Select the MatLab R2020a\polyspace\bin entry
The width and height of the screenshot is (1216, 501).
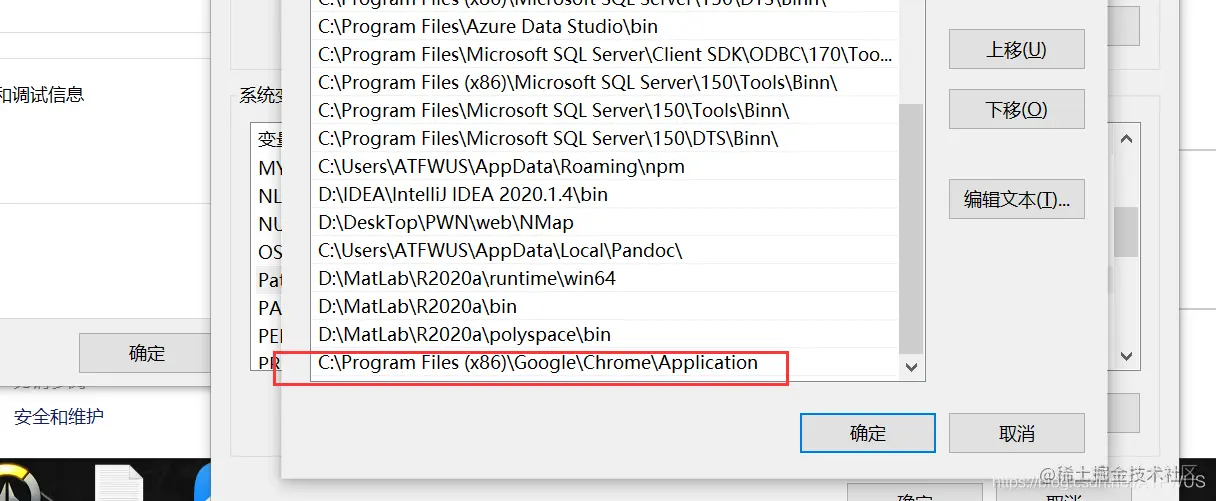[606, 335]
